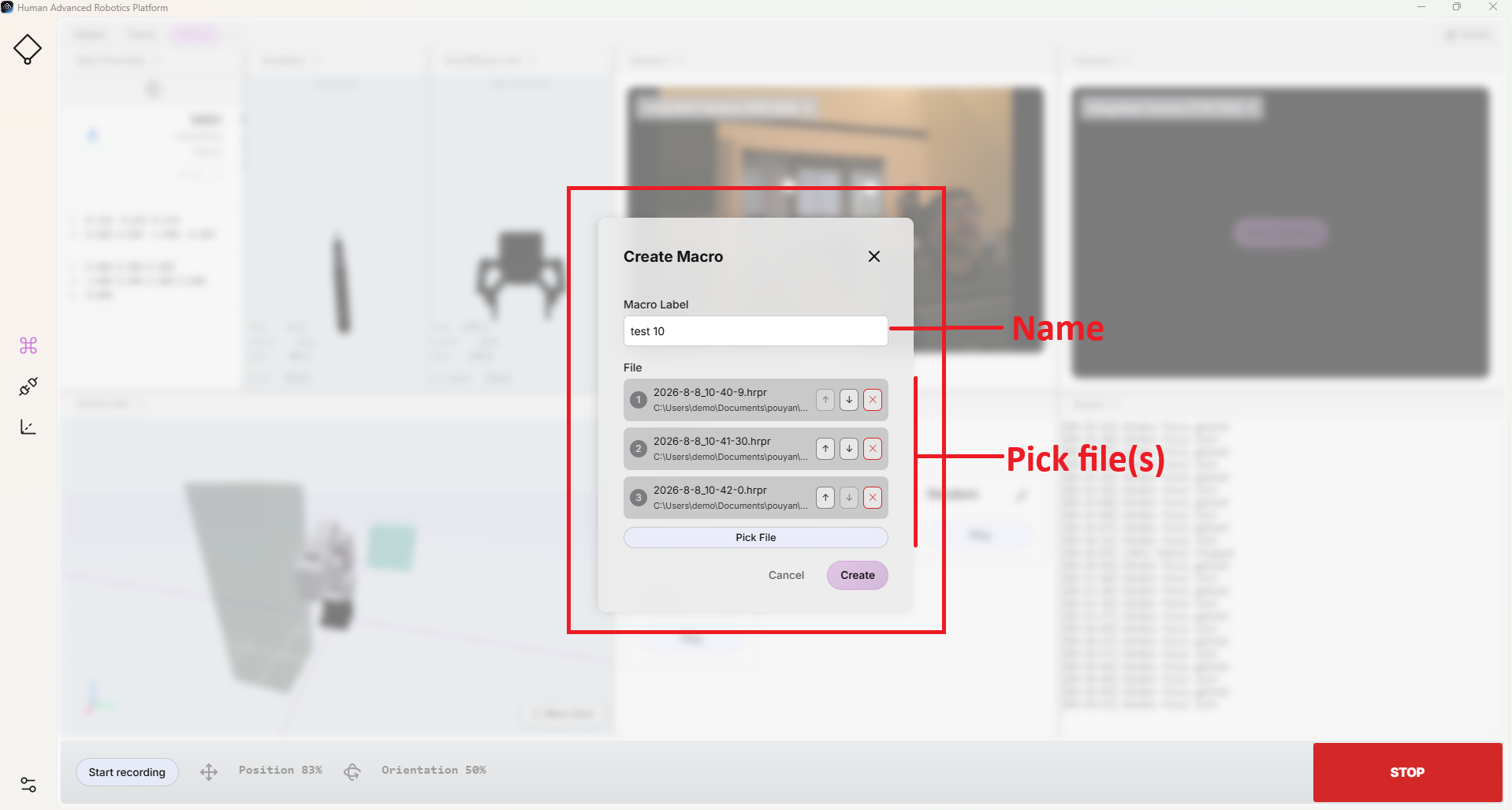1512x810 pixels.
Task: Open the robot connection plug icon in sidebar
Action: coord(28,386)
